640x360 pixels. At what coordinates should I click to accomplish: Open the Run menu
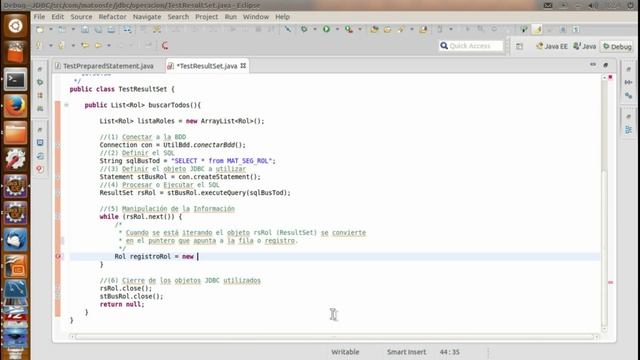(231, 17)
